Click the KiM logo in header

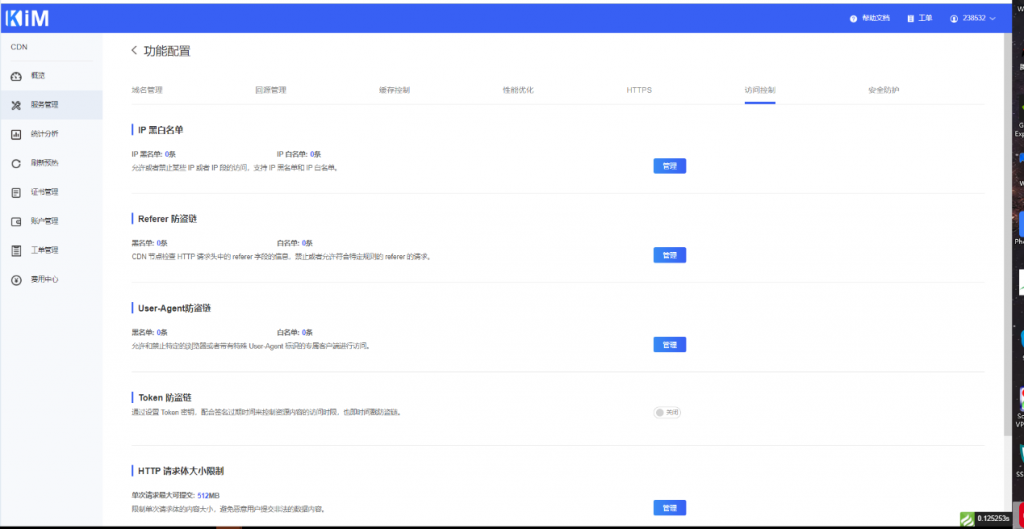pos(27,18)
